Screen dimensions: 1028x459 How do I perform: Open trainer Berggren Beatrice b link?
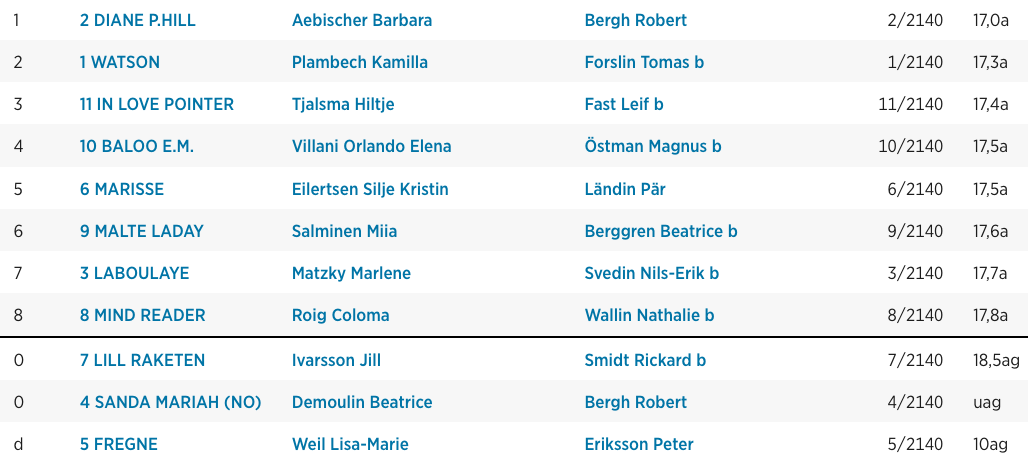(x=661, y=231)
